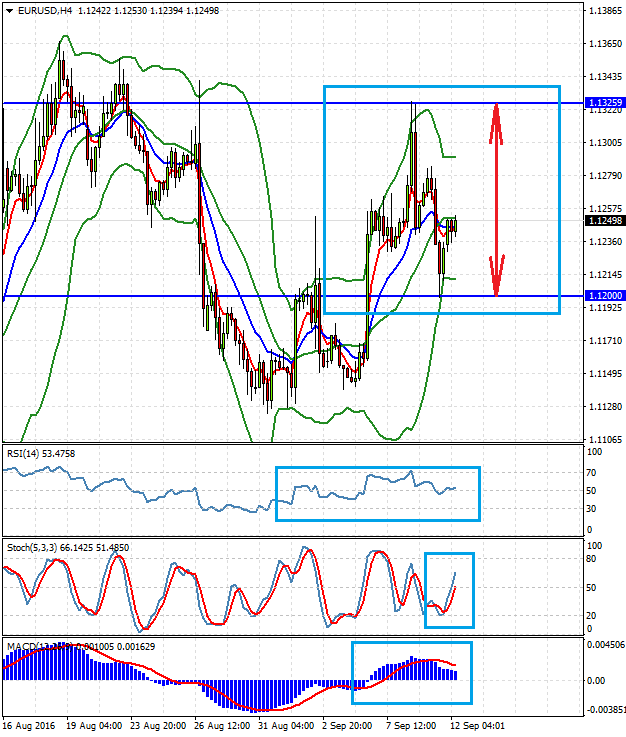Click the red double-headed arrow's lower arrowhead
Image resolution: width=626 pixels, height=737 pixels.
496,282
